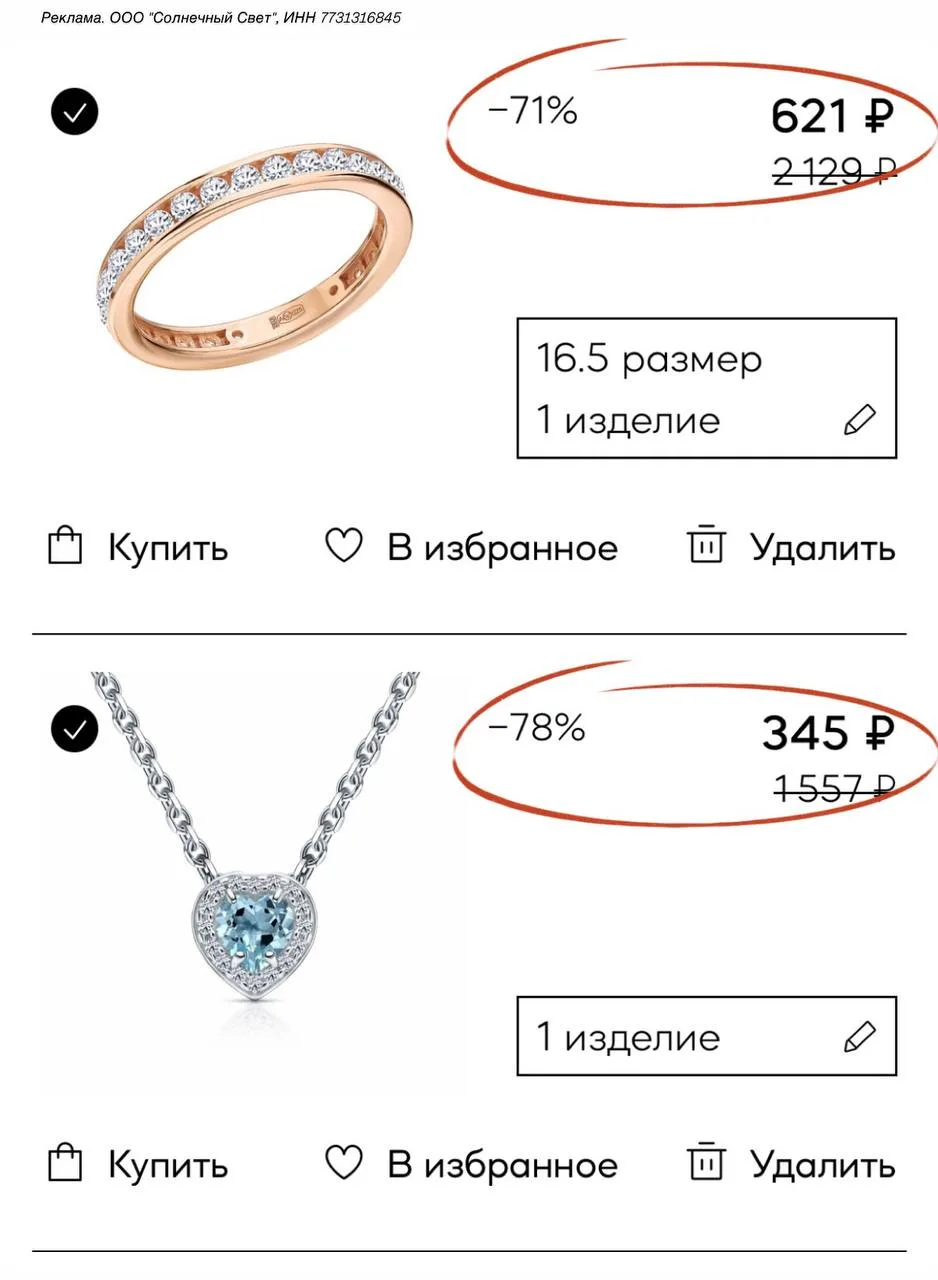The width and height of the screenshot is (938, 1280).
Task: Click the heart icon for the ring
Action: [344, 546]
